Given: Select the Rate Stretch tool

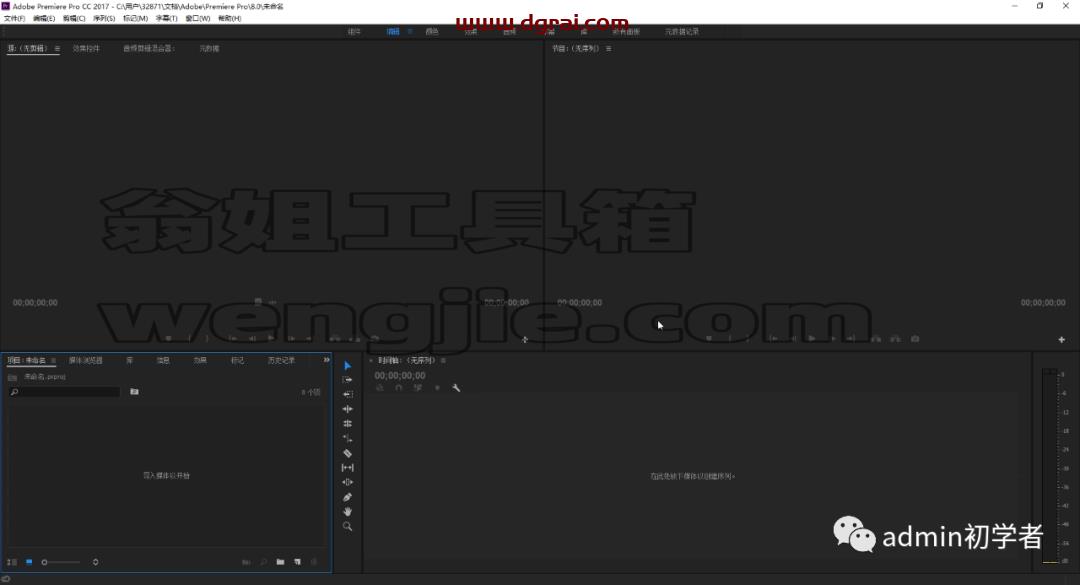Looking at the screenshot, I should point(347,438).
